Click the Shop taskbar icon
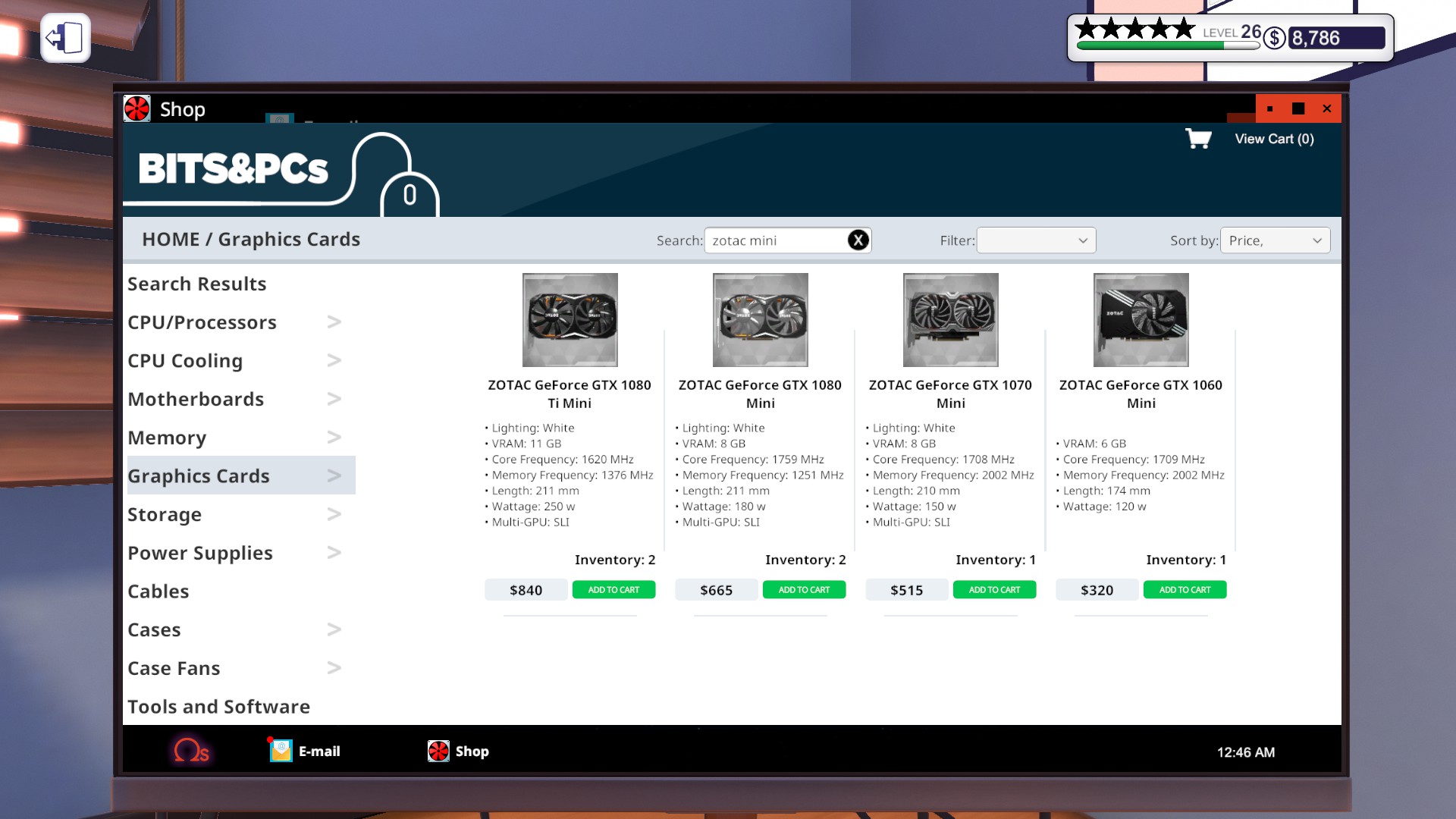This screenshot has height=819, width=1456. [439, 751]
